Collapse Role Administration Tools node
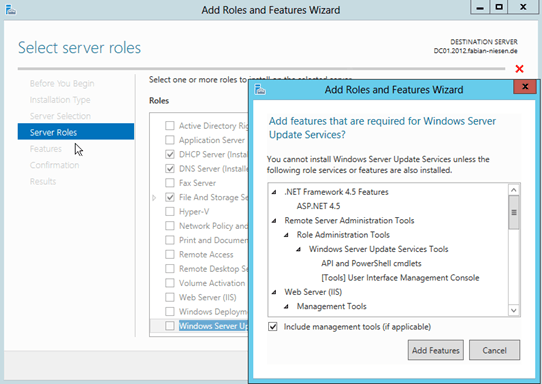Image resolution: width=542 pixels, height=384 pixels. click(x=286, y=235)
